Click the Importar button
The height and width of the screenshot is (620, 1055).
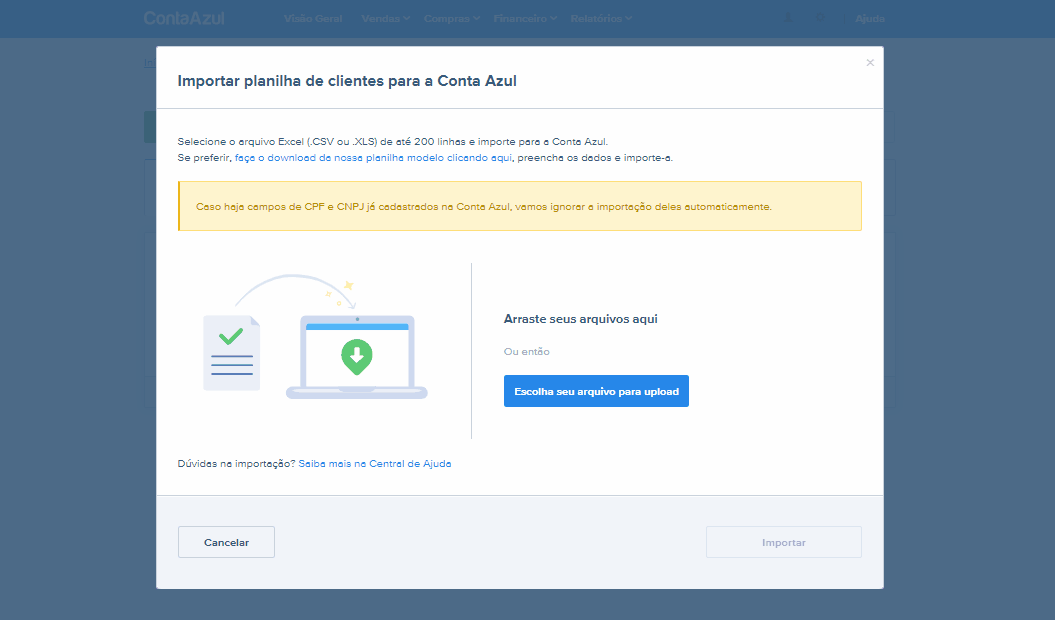[784, 542]
